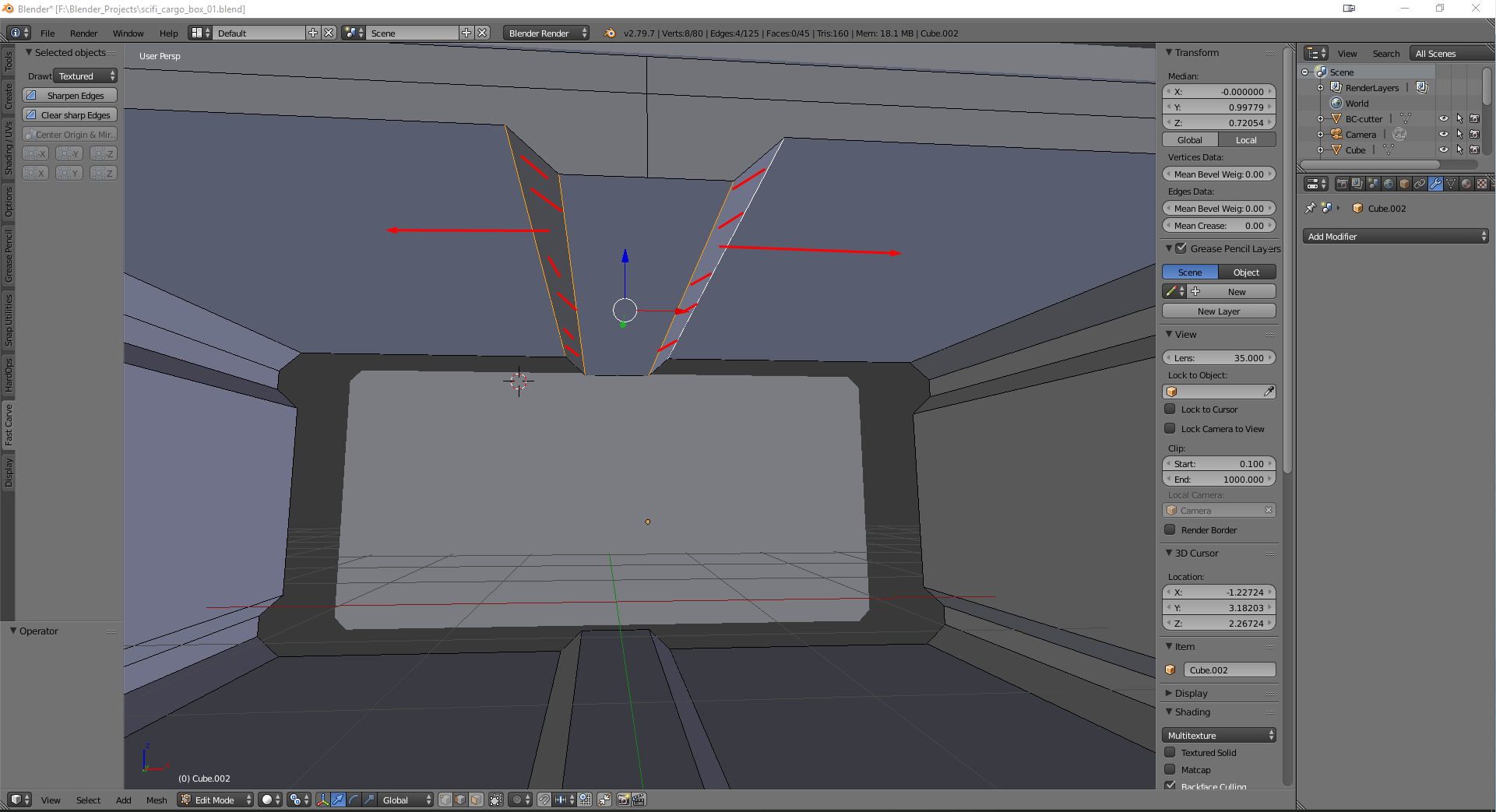Open the Global orientation dropdown
This screenshot has height=812, width=1496.
pyautogui.click(x=405, y=800)
